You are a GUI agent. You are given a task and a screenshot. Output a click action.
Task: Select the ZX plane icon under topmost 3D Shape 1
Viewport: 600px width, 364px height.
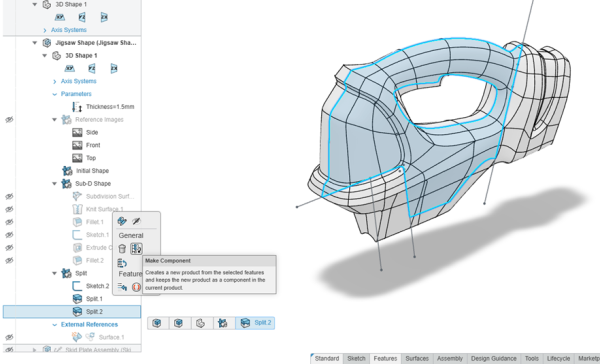tap(104, 17)
